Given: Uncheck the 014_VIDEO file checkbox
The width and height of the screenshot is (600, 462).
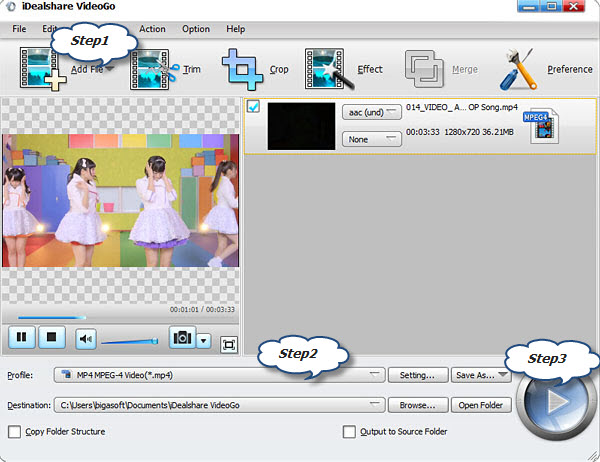Looking at the screenshot, I should tap(253, 106).
